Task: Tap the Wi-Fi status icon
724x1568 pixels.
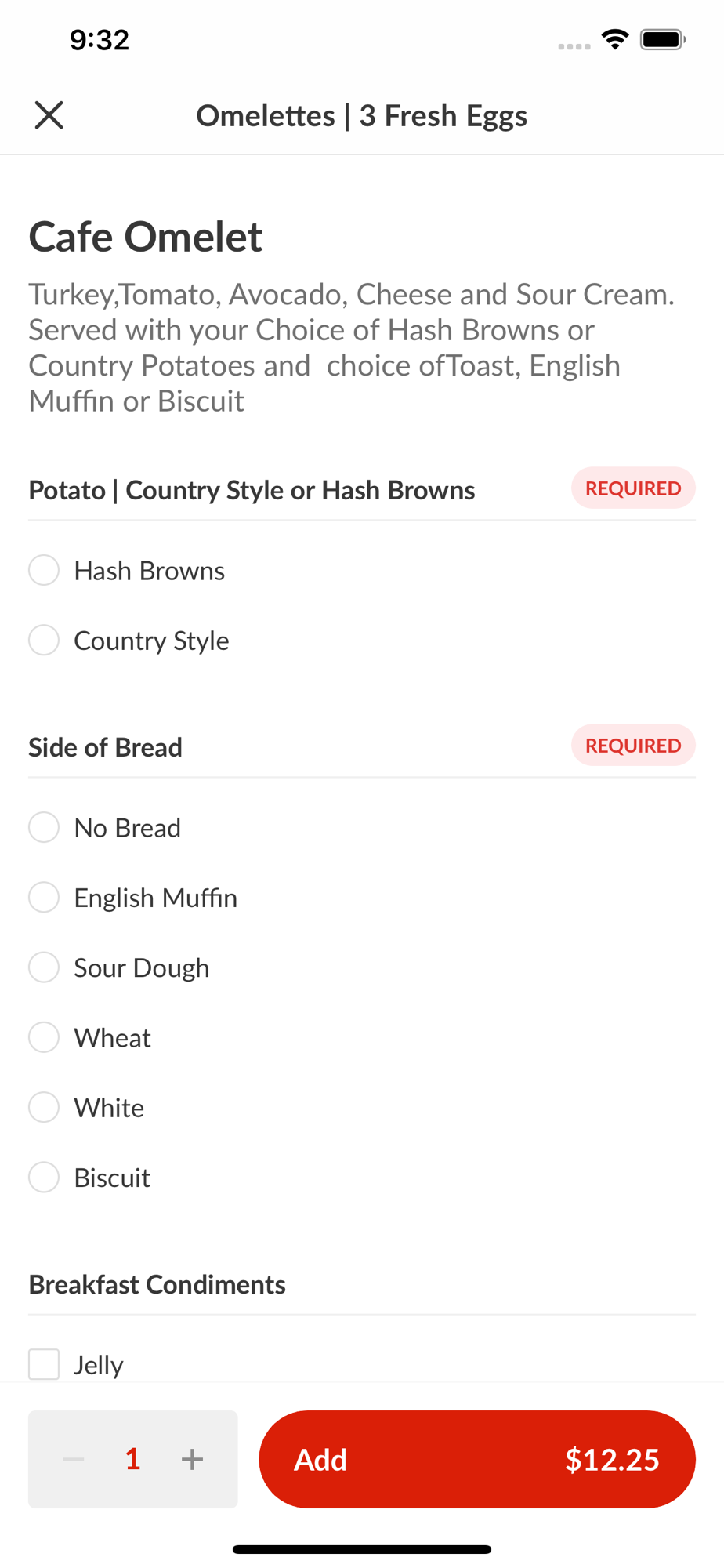Action: [615, 39]
